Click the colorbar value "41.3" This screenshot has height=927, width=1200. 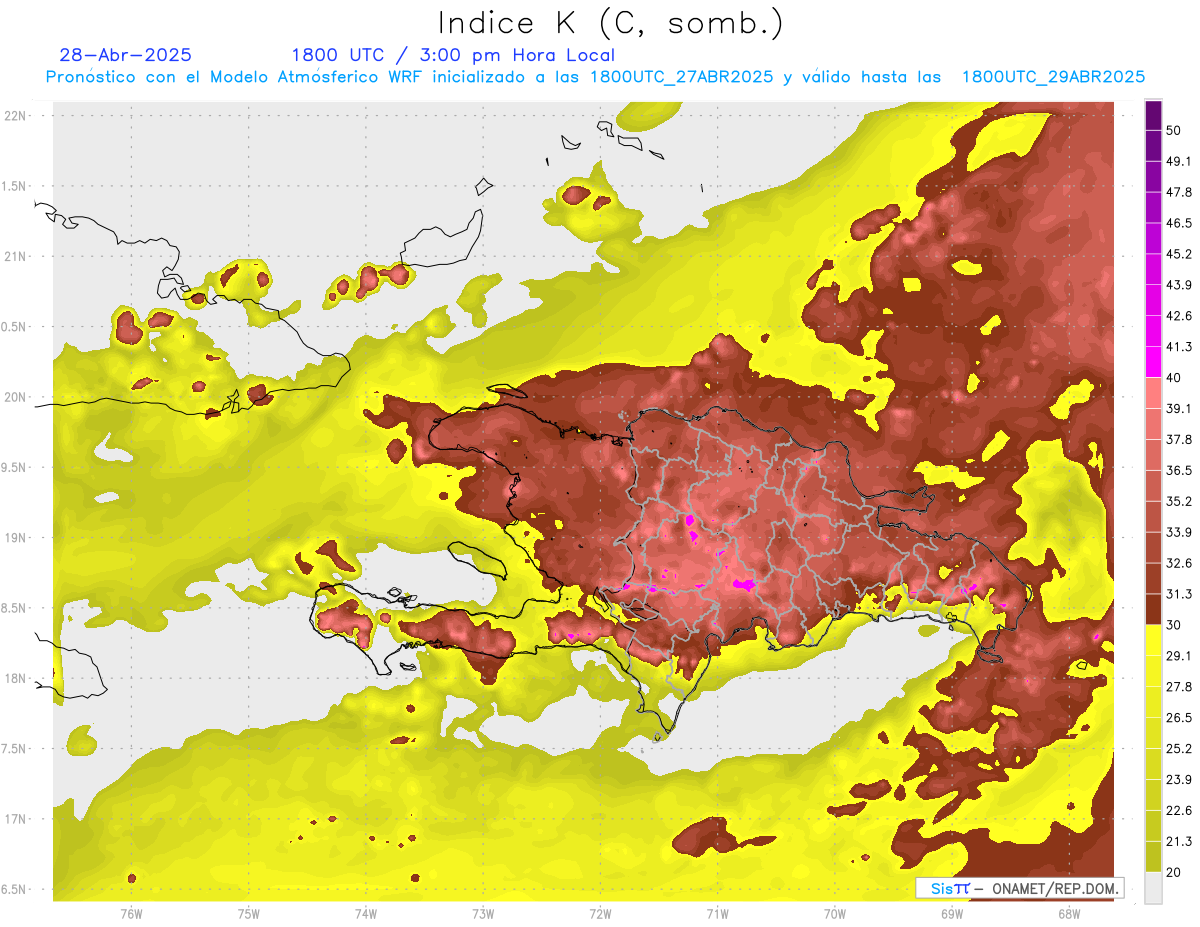tap(1179, 347)
